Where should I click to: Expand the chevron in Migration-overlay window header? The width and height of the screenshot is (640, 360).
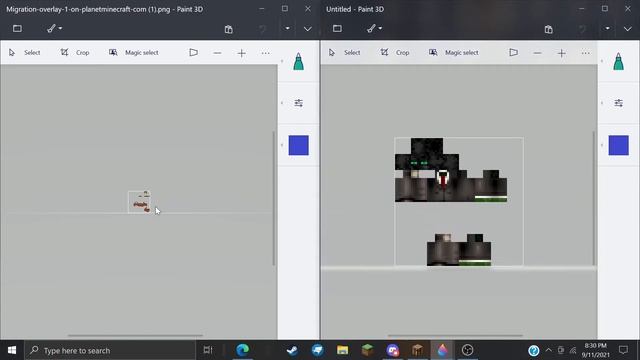(308, 29)
